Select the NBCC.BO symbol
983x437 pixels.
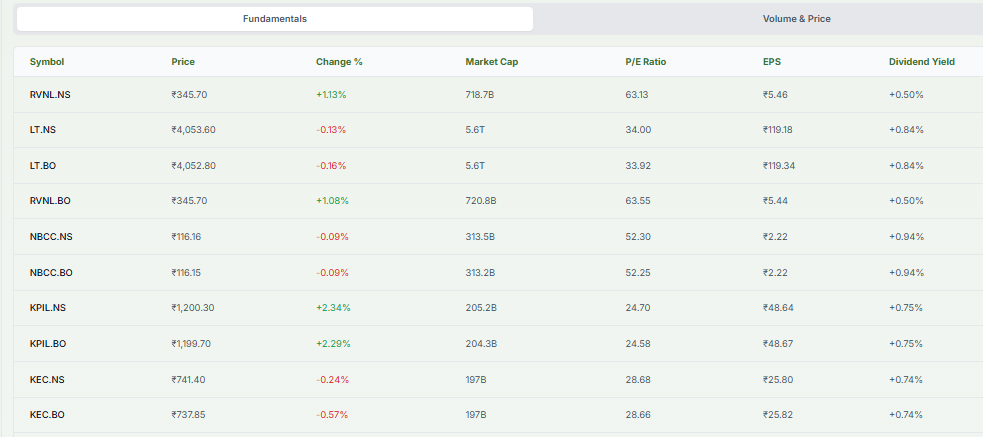[51, 273]
